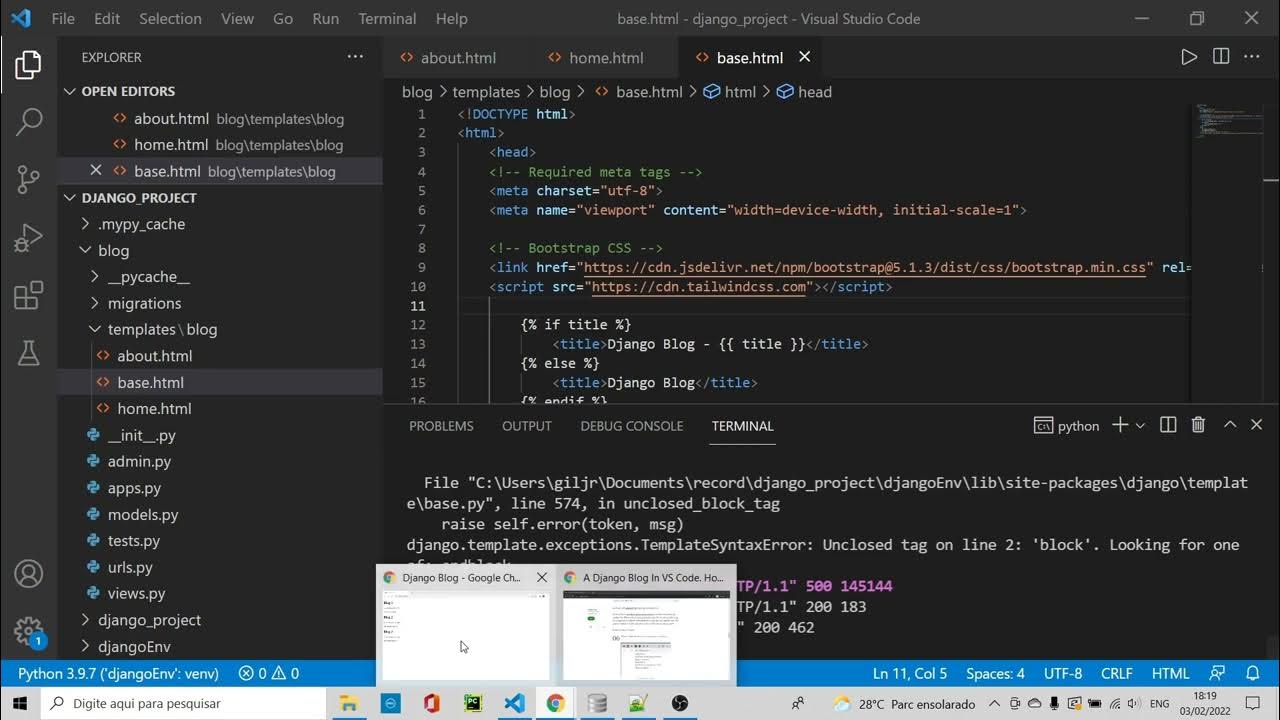Open the Explorer view in activity bar
Viewport: 1280px width, 720px height.
click(28, 66)
